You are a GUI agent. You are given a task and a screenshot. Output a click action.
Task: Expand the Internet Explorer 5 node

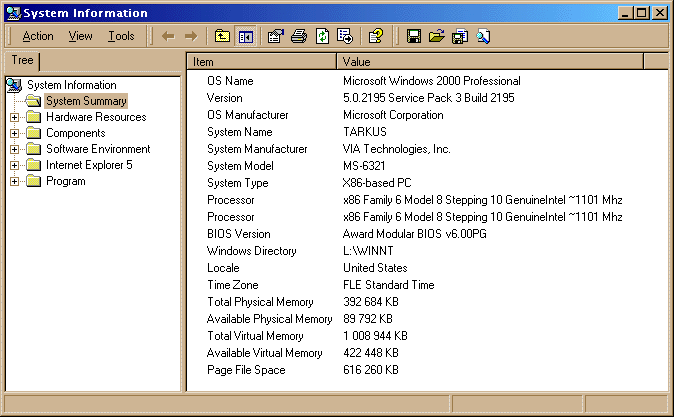click(x=14, y=165)
